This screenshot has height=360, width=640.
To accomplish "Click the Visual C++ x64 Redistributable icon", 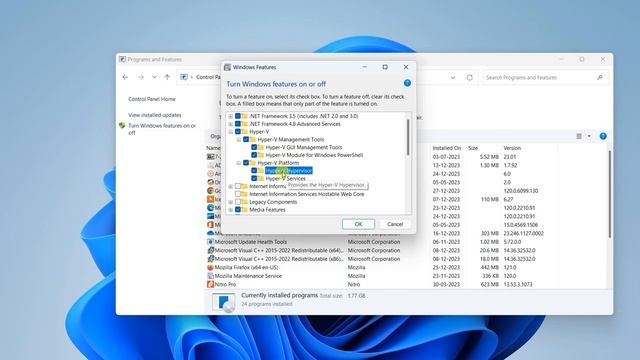I will [210, 250].
